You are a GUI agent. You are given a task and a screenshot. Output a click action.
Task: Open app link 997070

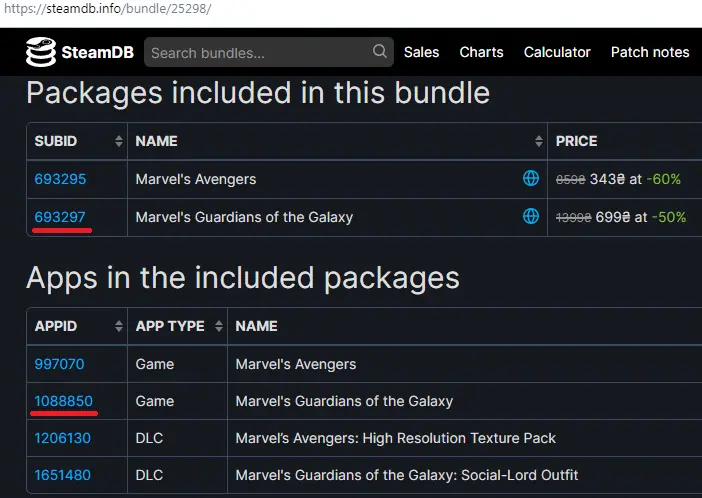[x=59, y=364]
